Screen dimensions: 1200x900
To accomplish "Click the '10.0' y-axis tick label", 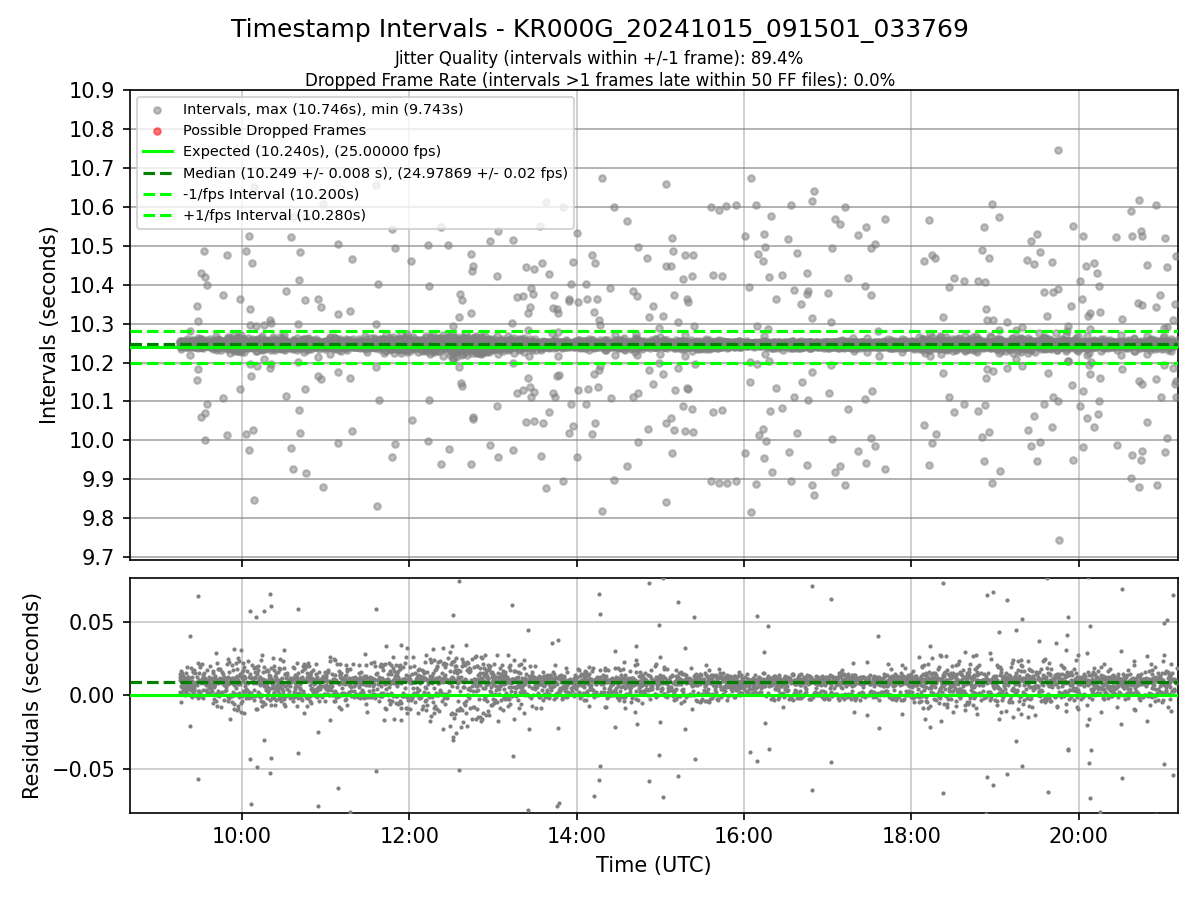I will 91,440.
